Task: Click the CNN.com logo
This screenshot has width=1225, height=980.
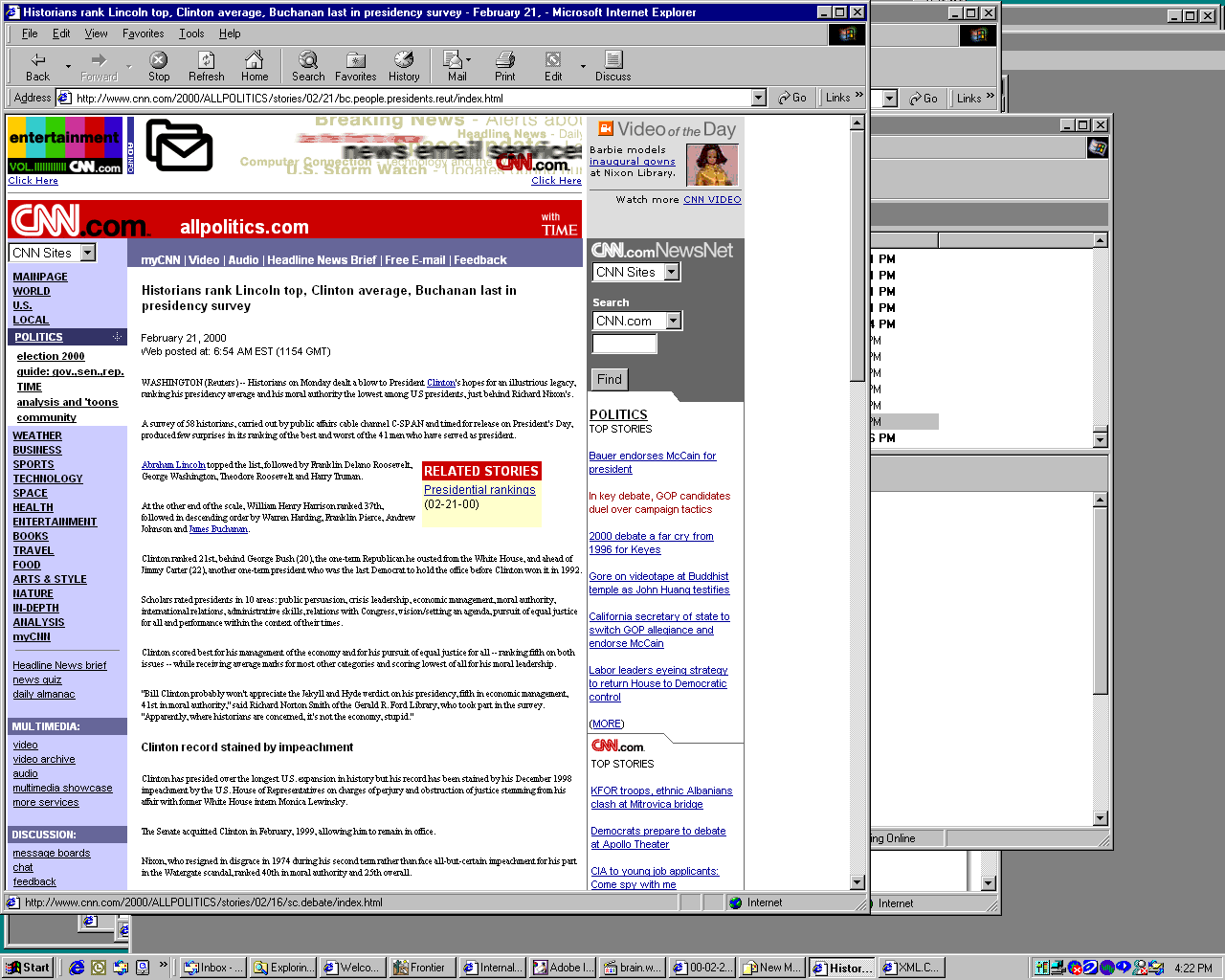Action: pos(80,221)
